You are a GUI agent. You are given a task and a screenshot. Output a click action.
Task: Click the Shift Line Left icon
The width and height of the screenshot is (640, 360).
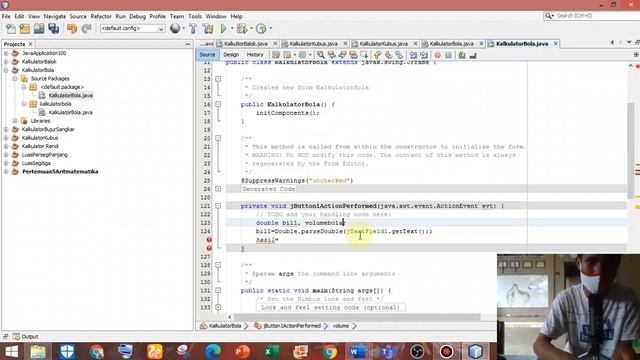[x=413, y=55]
